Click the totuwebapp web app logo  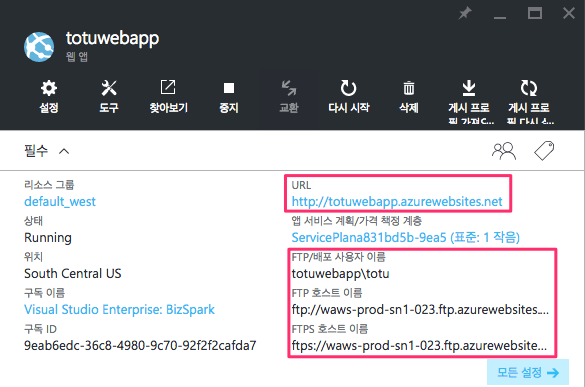pyautogui.click(x=39, y=47)
